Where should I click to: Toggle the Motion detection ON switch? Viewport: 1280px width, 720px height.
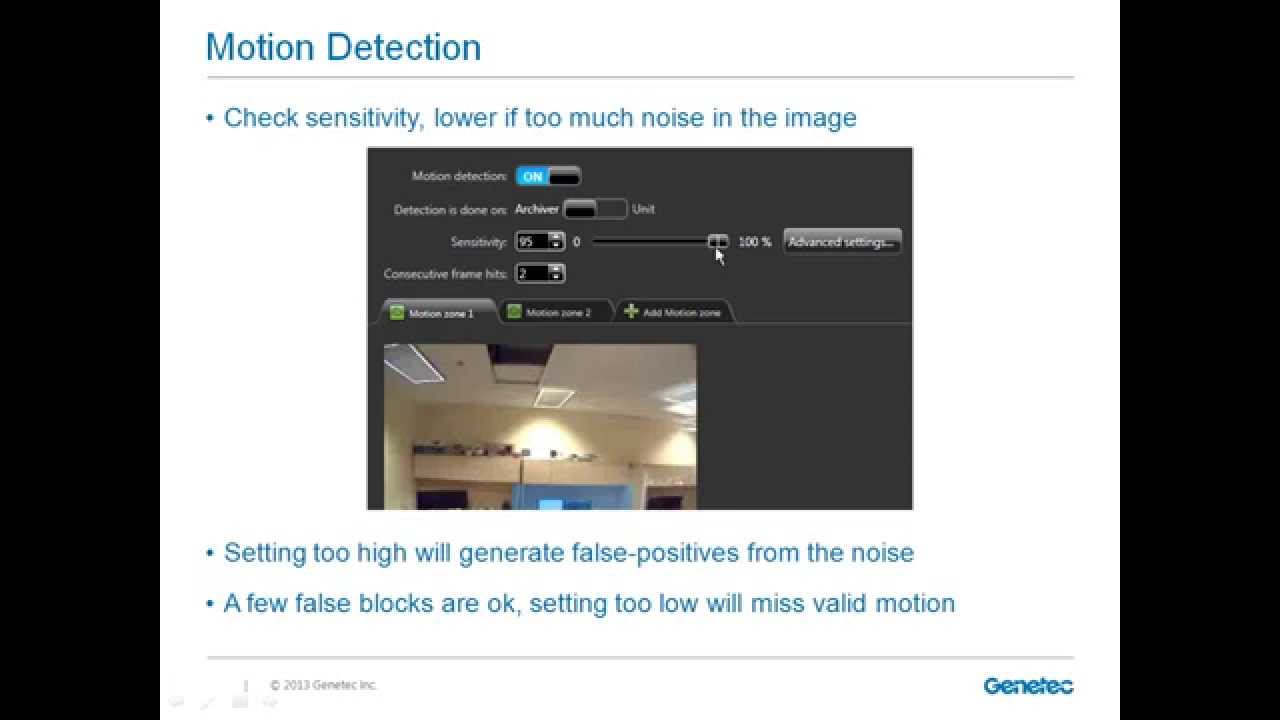[x=548, y=176]
